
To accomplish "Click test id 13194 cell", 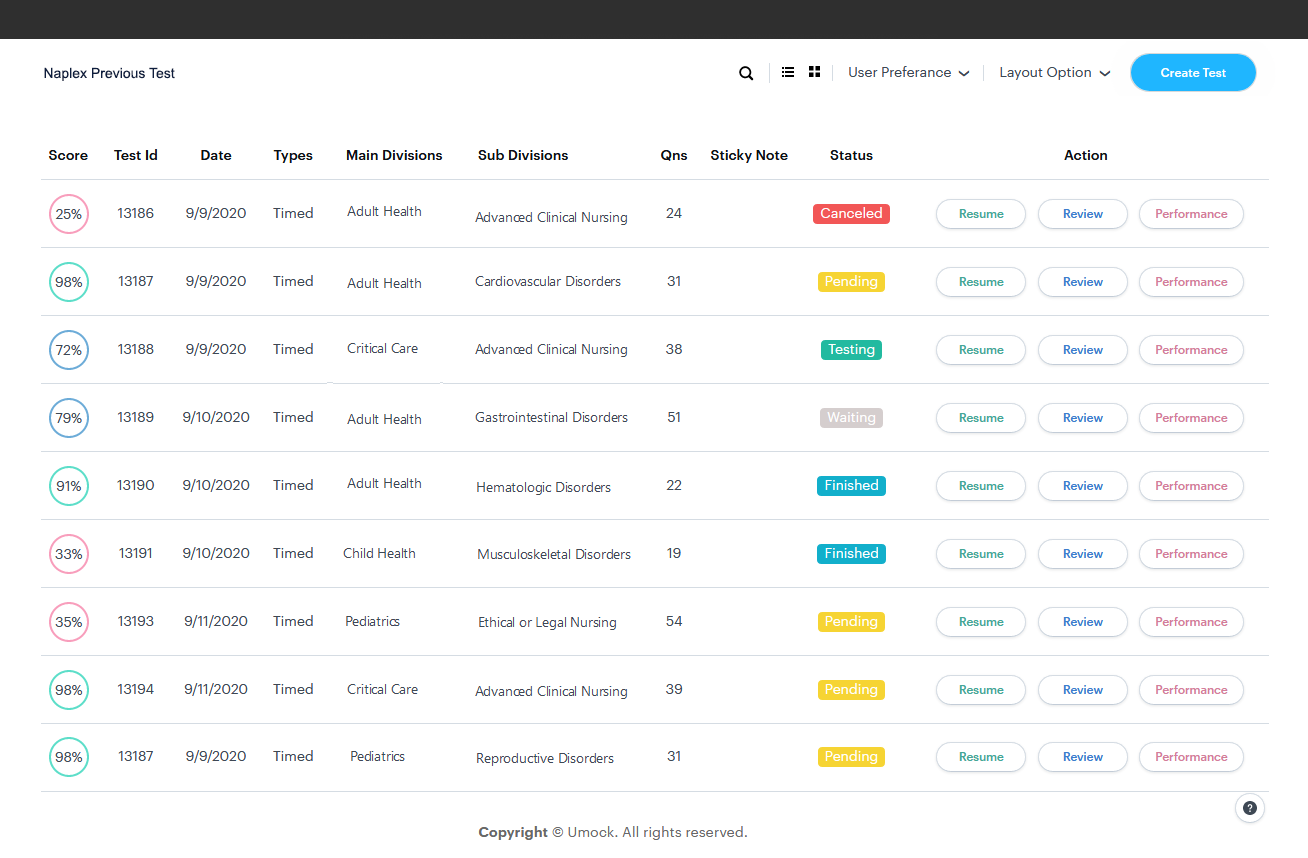I will pos(136,689).
